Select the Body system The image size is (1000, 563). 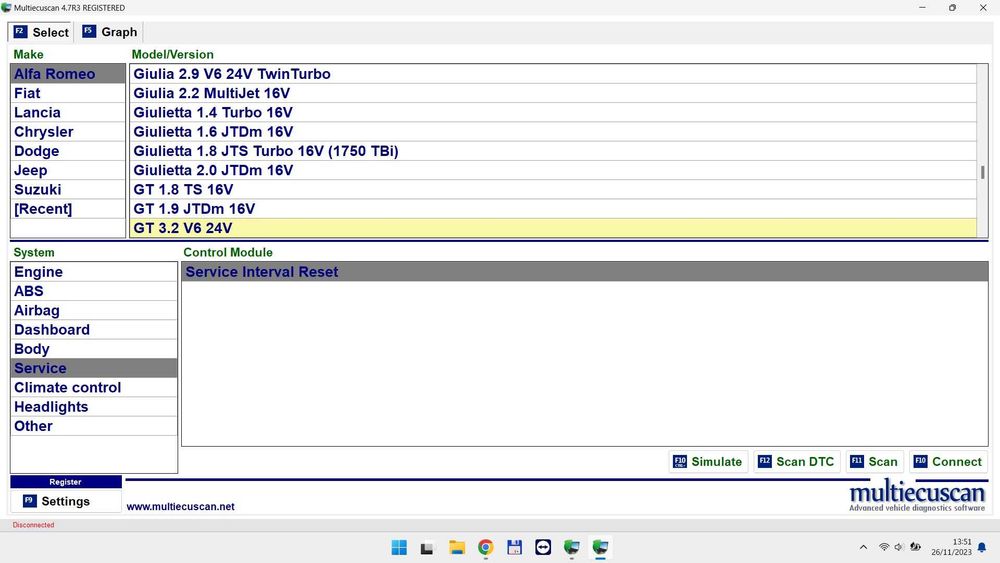pyautogui.click(x=94, y=349)
